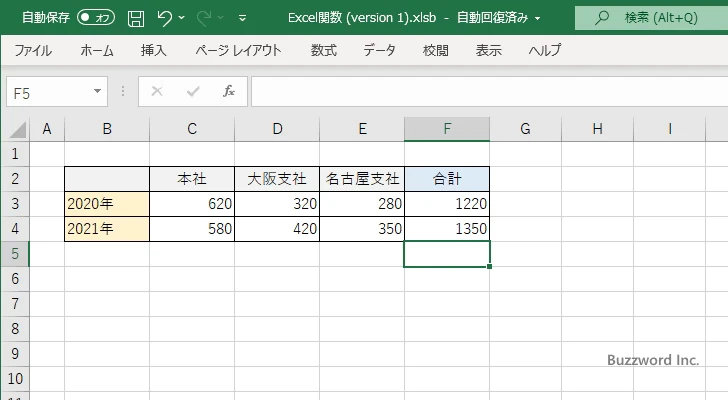The height and width of the screenshot is (400, 728).
Task: Switch to the ヘルプ tab
Action: (x=545, y=50)
